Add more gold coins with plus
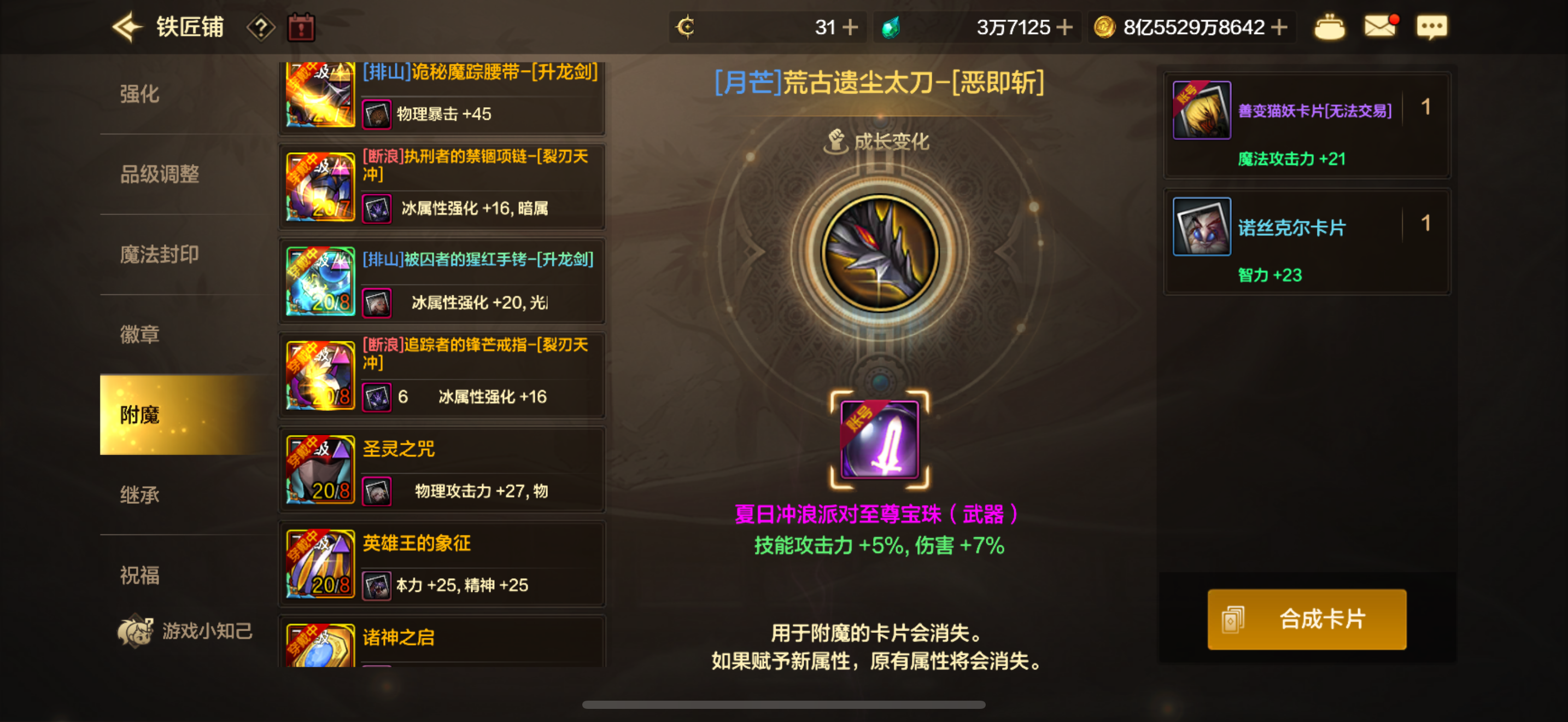The width and height of the screenshot is (1568, 722). click(1279, 27)
